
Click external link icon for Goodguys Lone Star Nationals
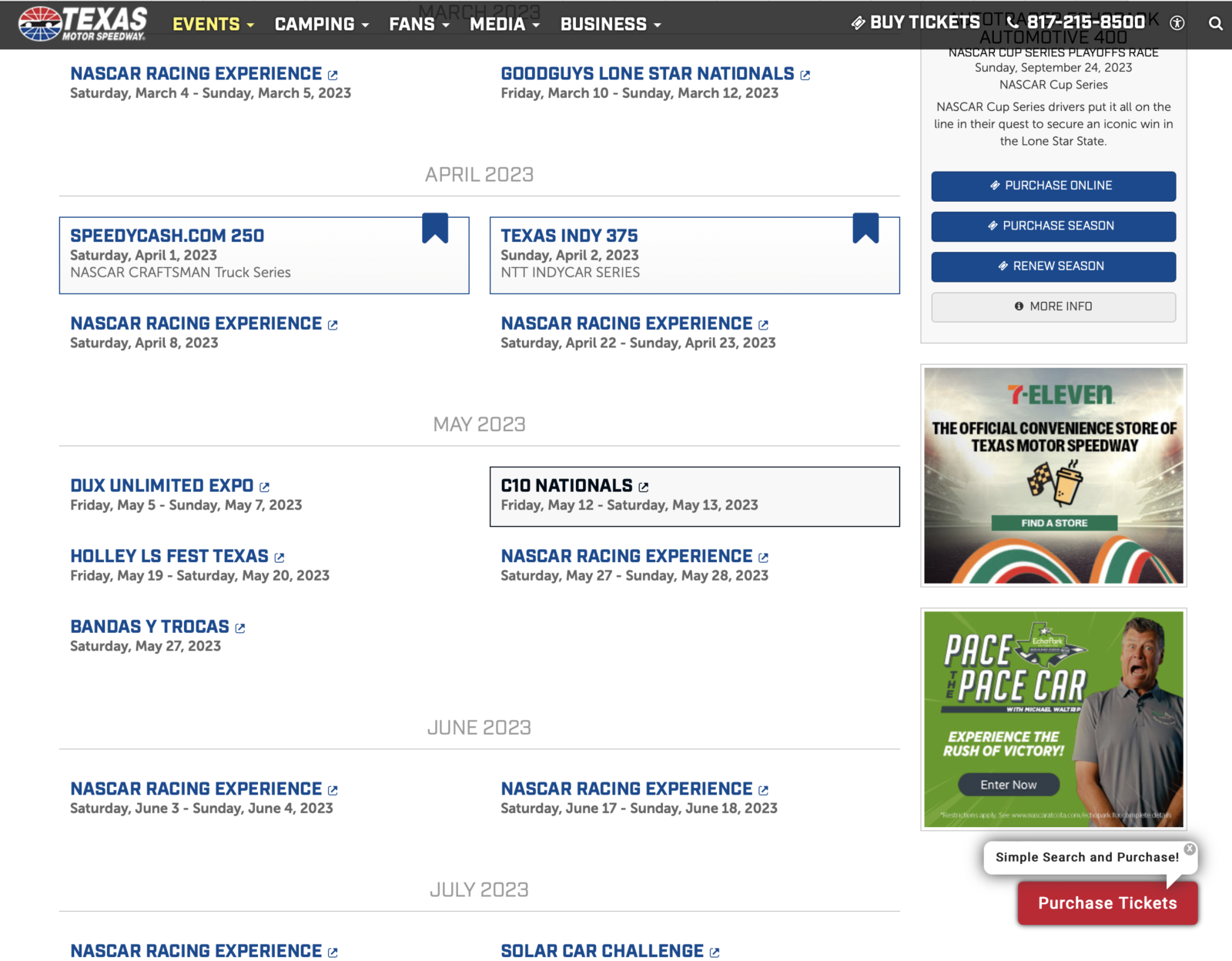point(805,75)
